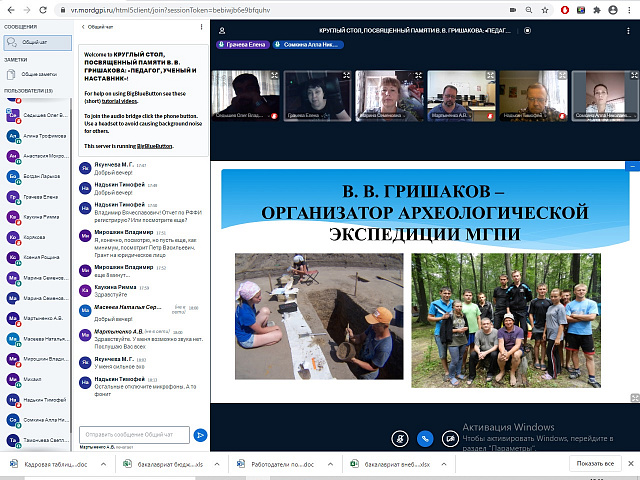Open chat options three-dot menu
Screen dimensions: 640x480
tap(201, 27)
